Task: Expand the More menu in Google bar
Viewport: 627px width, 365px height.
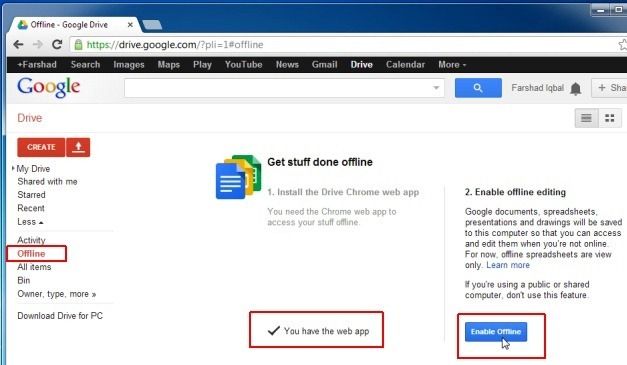Action: 452,64
